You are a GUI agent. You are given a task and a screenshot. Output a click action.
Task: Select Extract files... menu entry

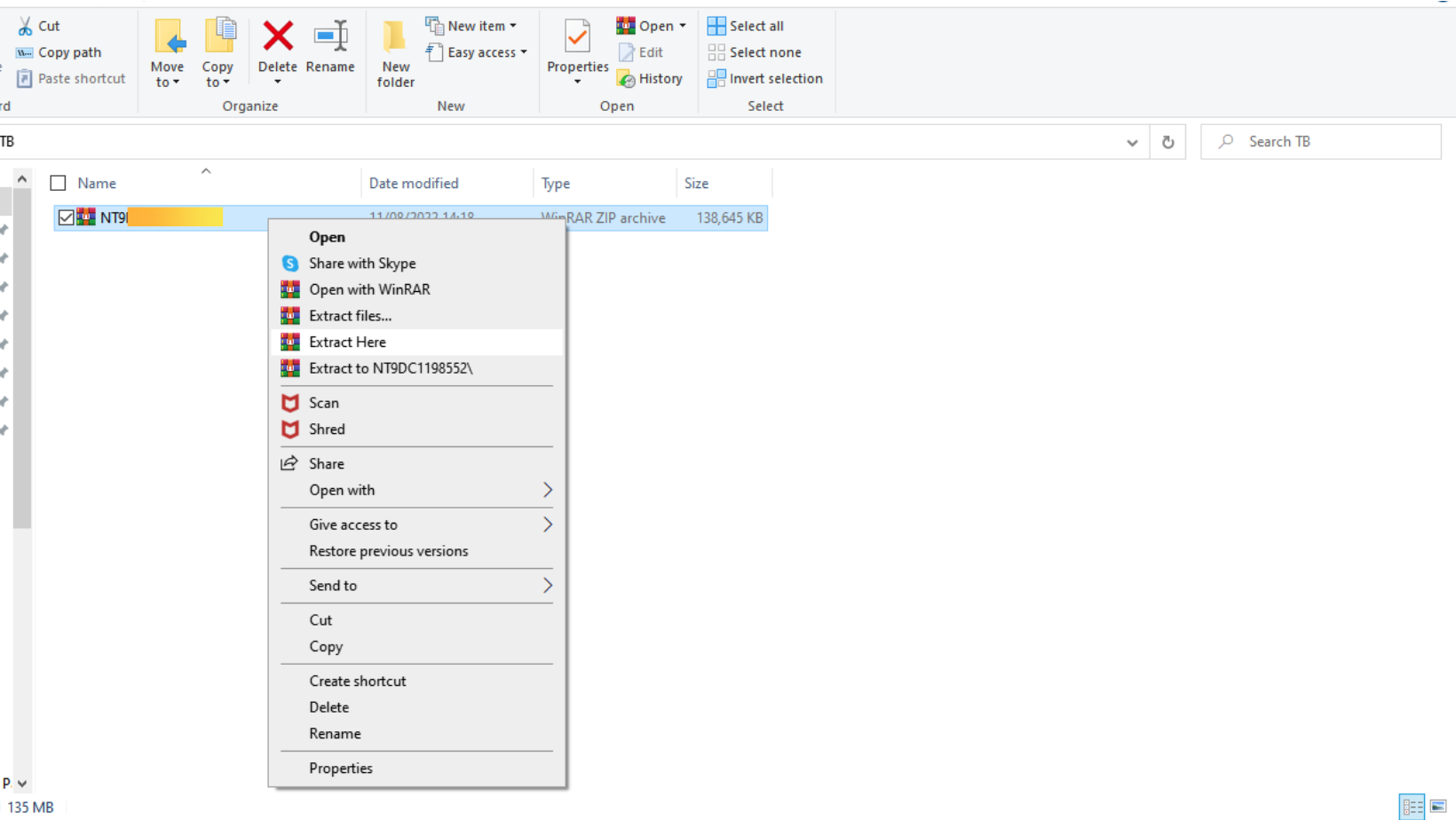(x=350, y=316)
